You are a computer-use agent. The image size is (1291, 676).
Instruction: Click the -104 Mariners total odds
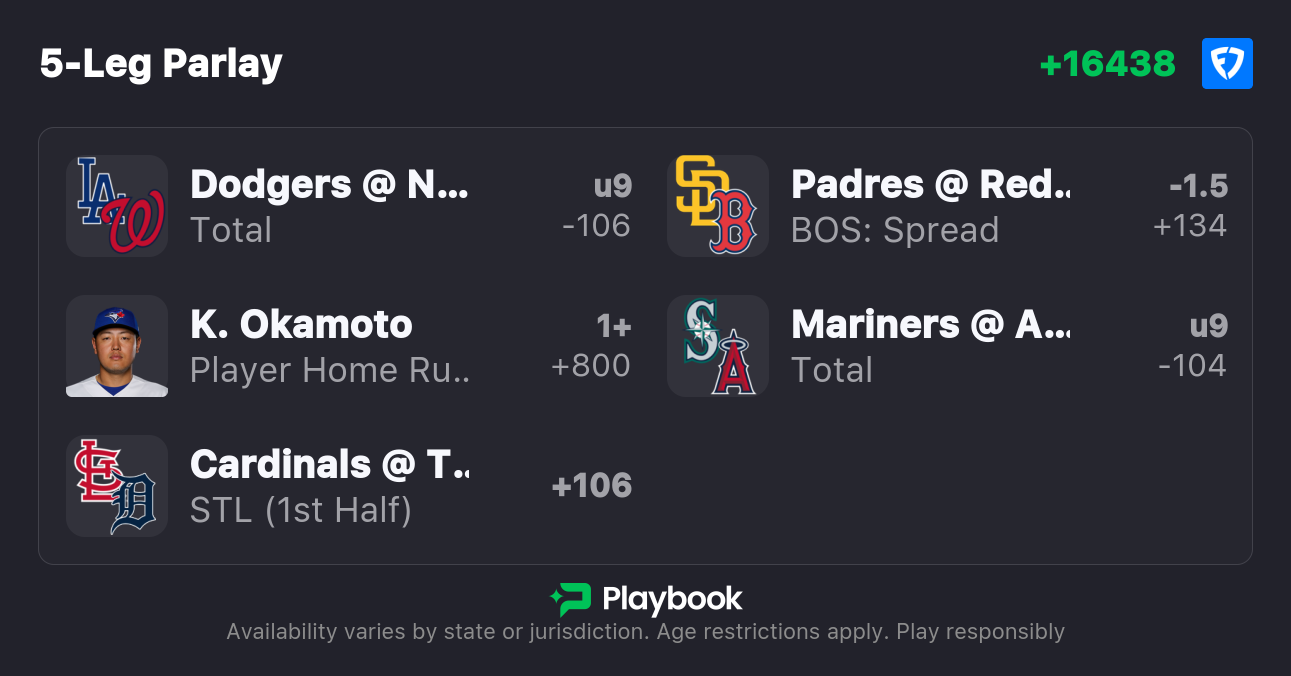pos(1192,366)
